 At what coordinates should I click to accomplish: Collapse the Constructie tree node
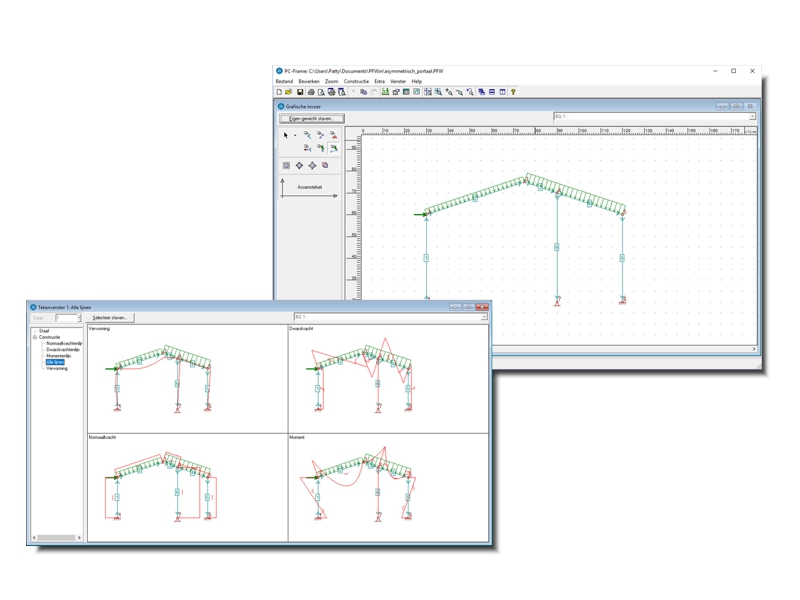click(34, 337)
